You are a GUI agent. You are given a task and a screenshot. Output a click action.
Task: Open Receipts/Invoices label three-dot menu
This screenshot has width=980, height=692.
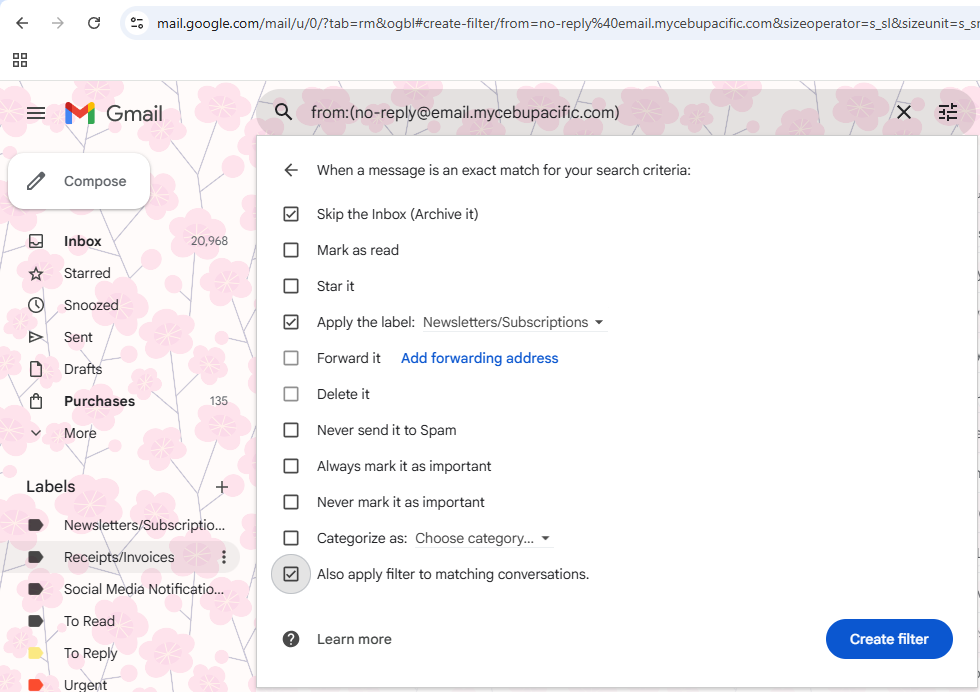click(224, 557)
